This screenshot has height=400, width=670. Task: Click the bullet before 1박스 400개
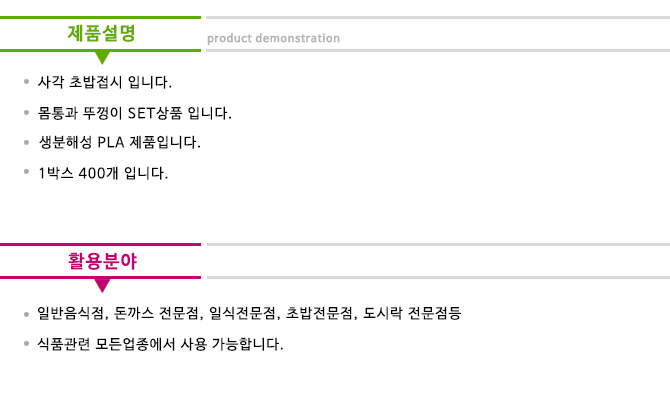pyautogui.click(x=26, y=171)
